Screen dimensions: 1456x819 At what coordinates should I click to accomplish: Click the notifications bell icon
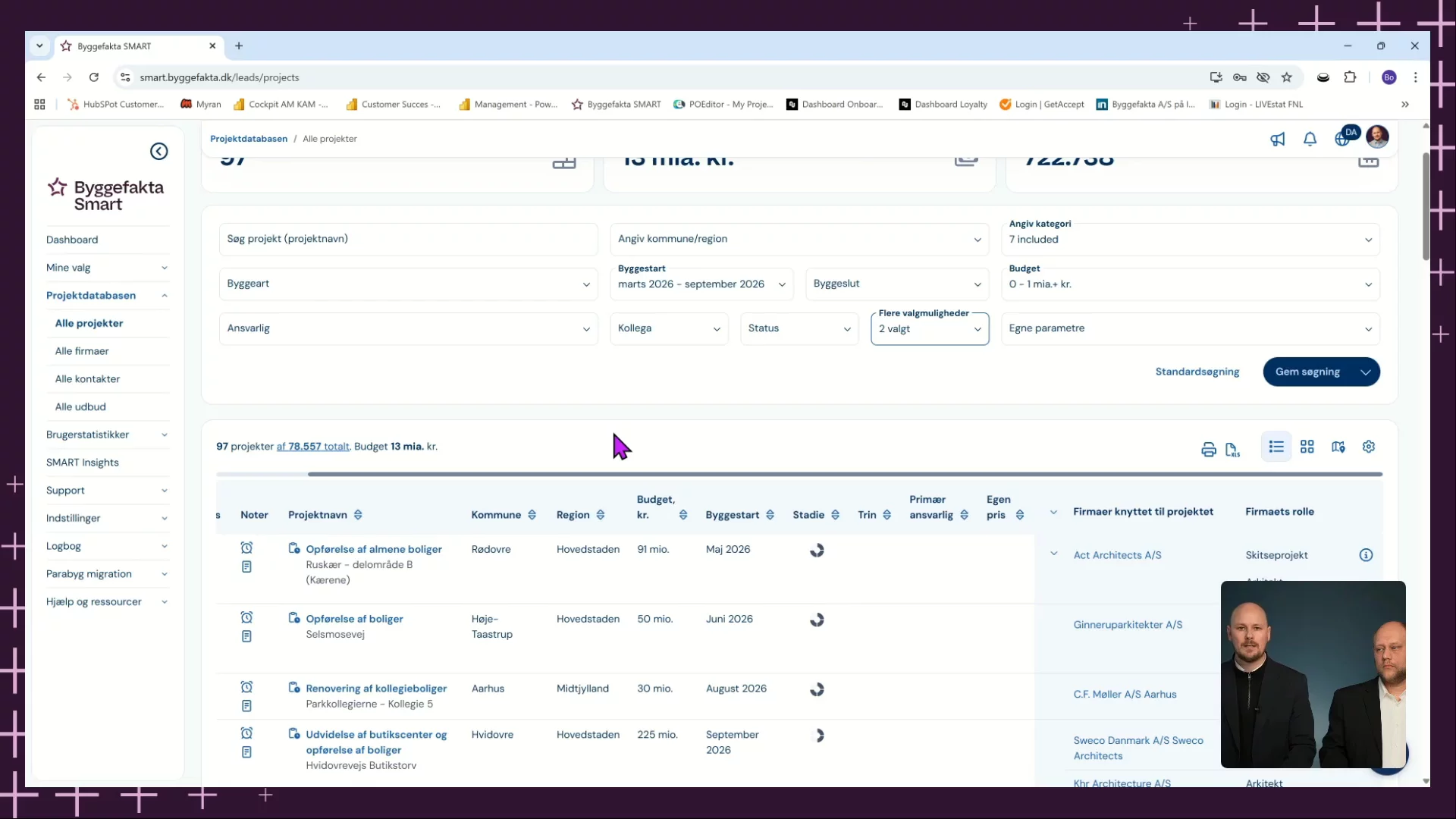click(x=1310, y=139)
